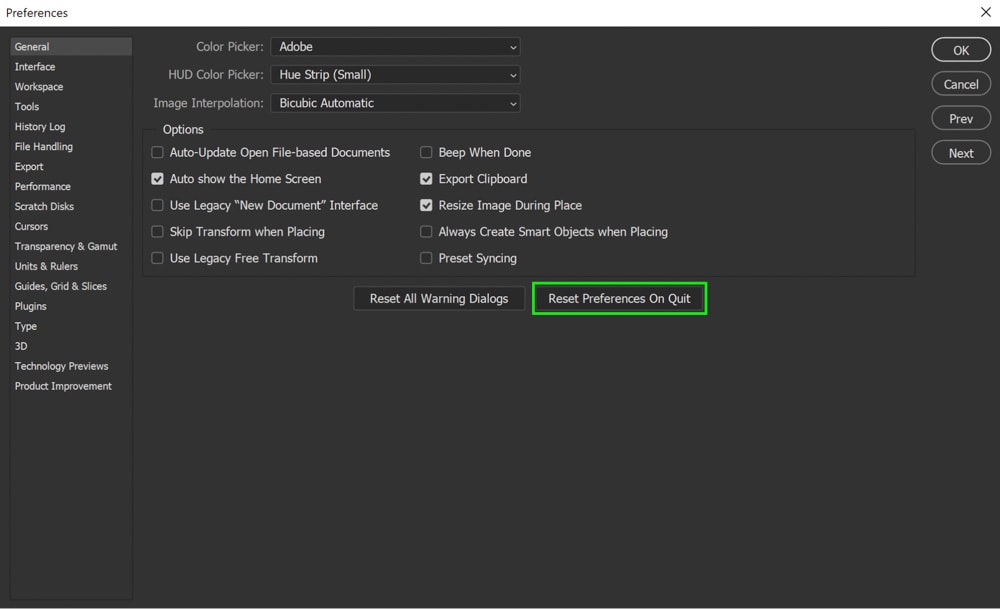Select Transparency & Gamut settings
This screenshot has width=1000, height=609.
pos(67,246)
